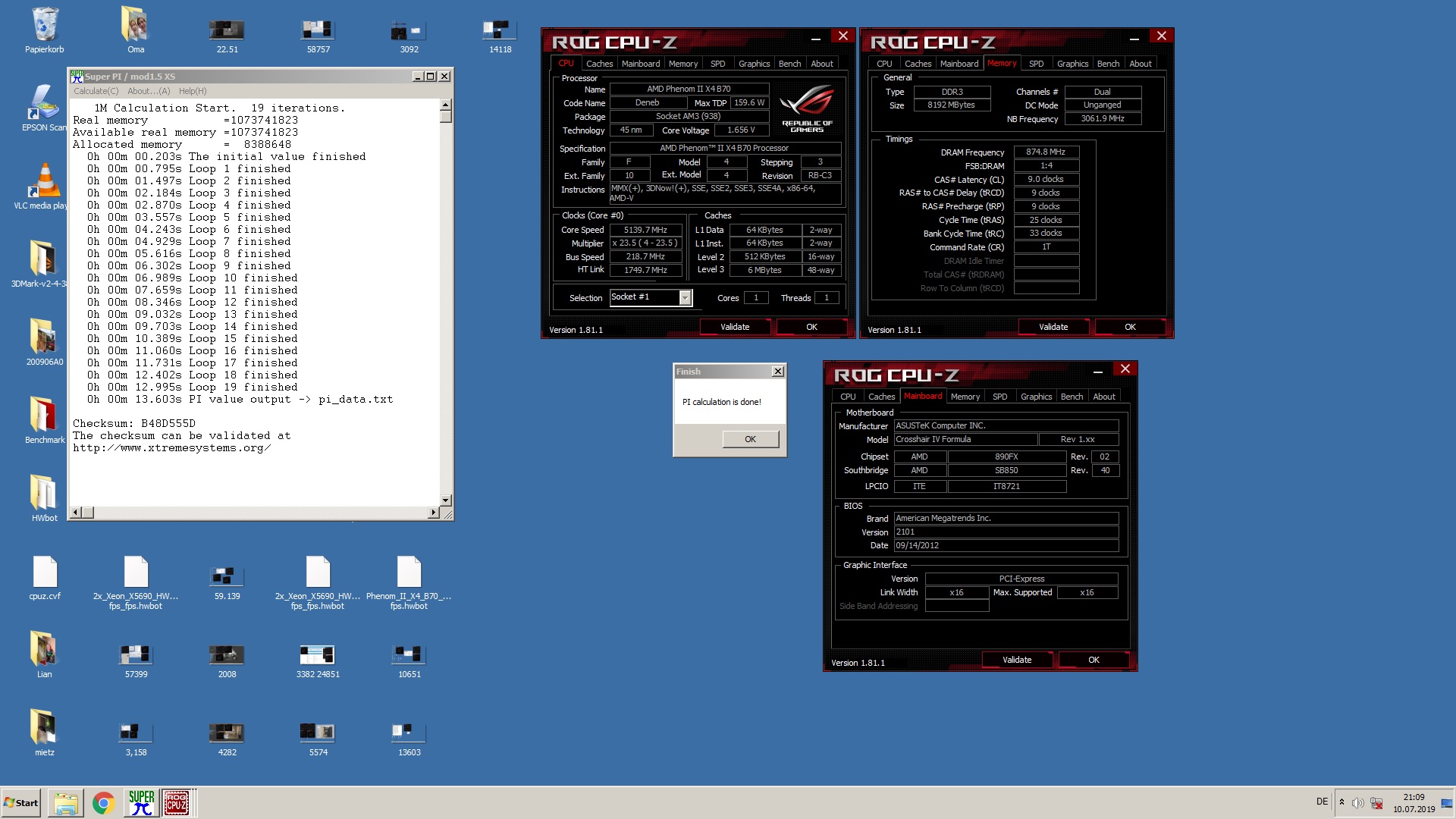Click Validate in CPU tab window
1456x819 pixels.
[x=734, y=327]
